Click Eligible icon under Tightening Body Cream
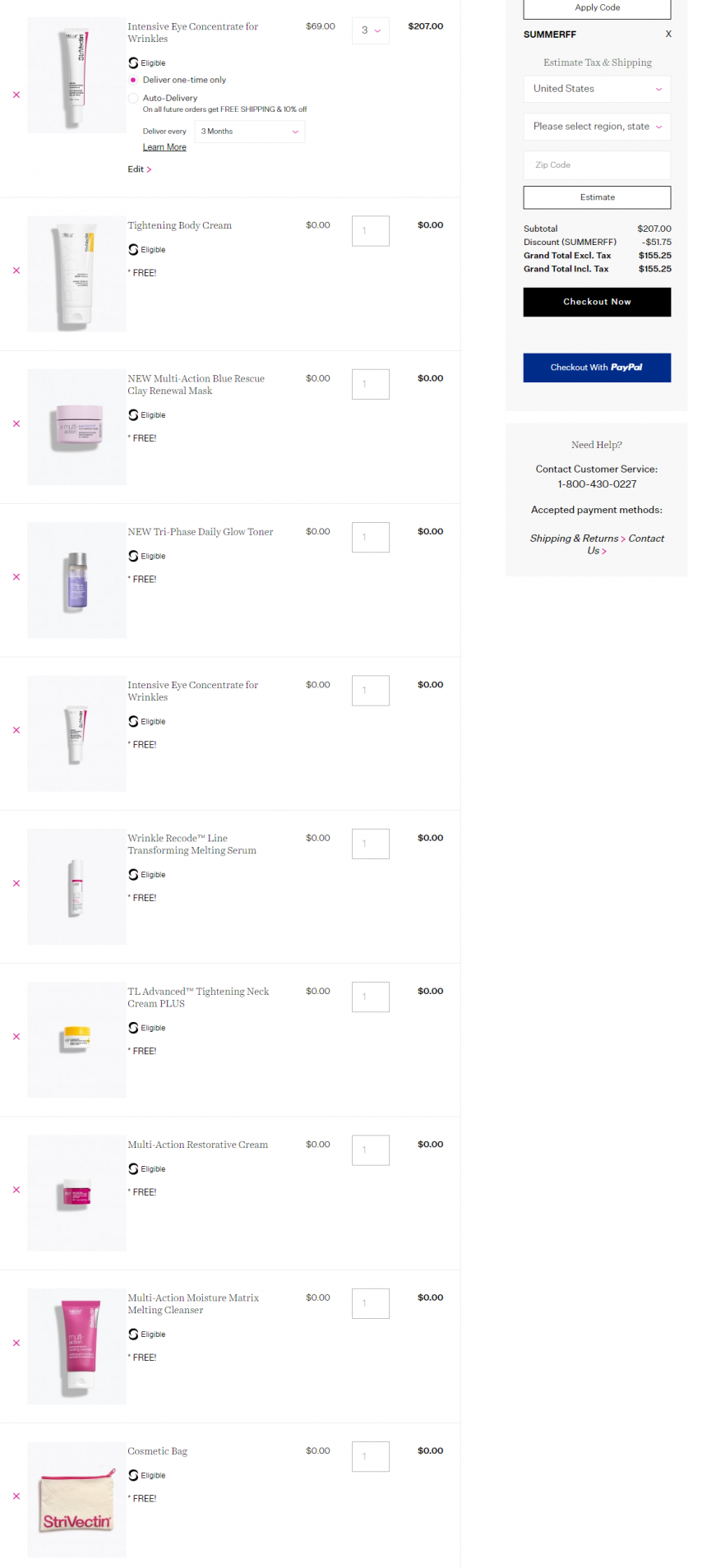The height and width of the screenshot is (1568, 707). [133, 250]
